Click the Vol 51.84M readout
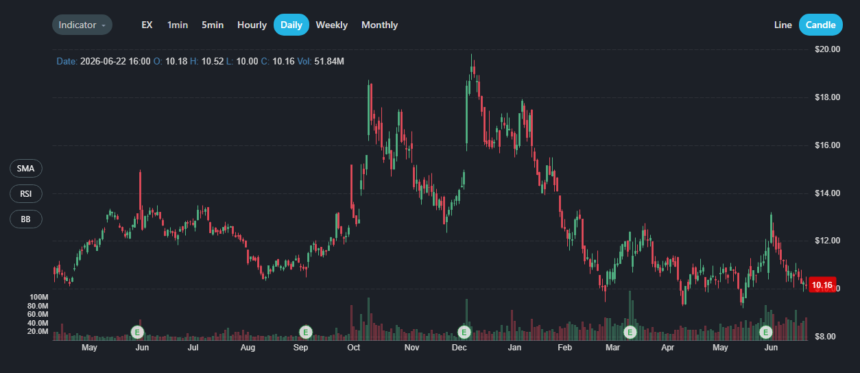This screenshot has height=373, width=860. 321,61
